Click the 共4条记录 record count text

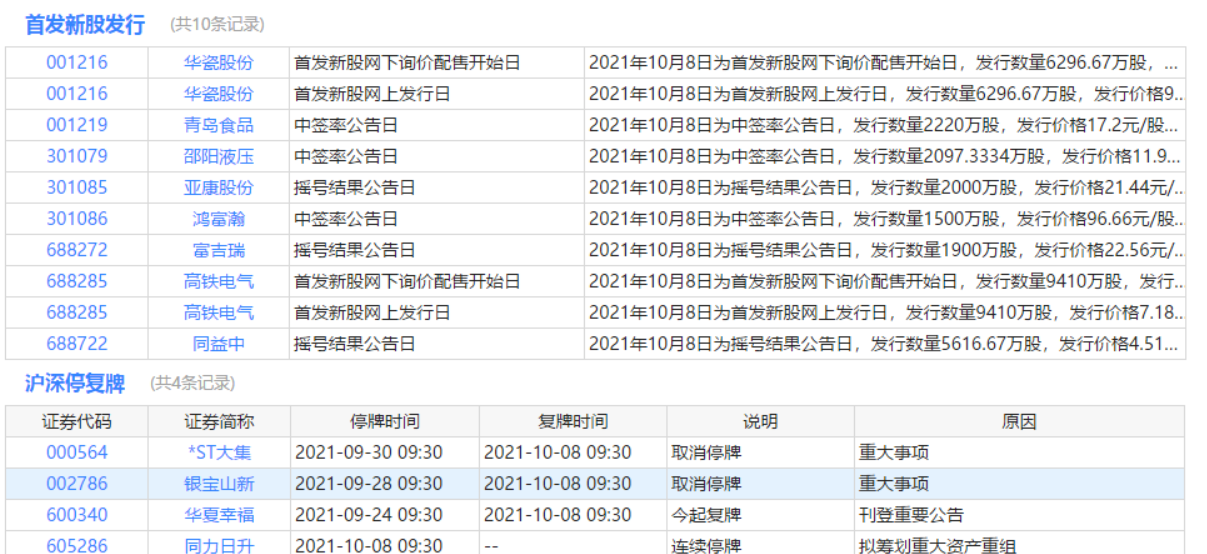click(x=192, y=383)
